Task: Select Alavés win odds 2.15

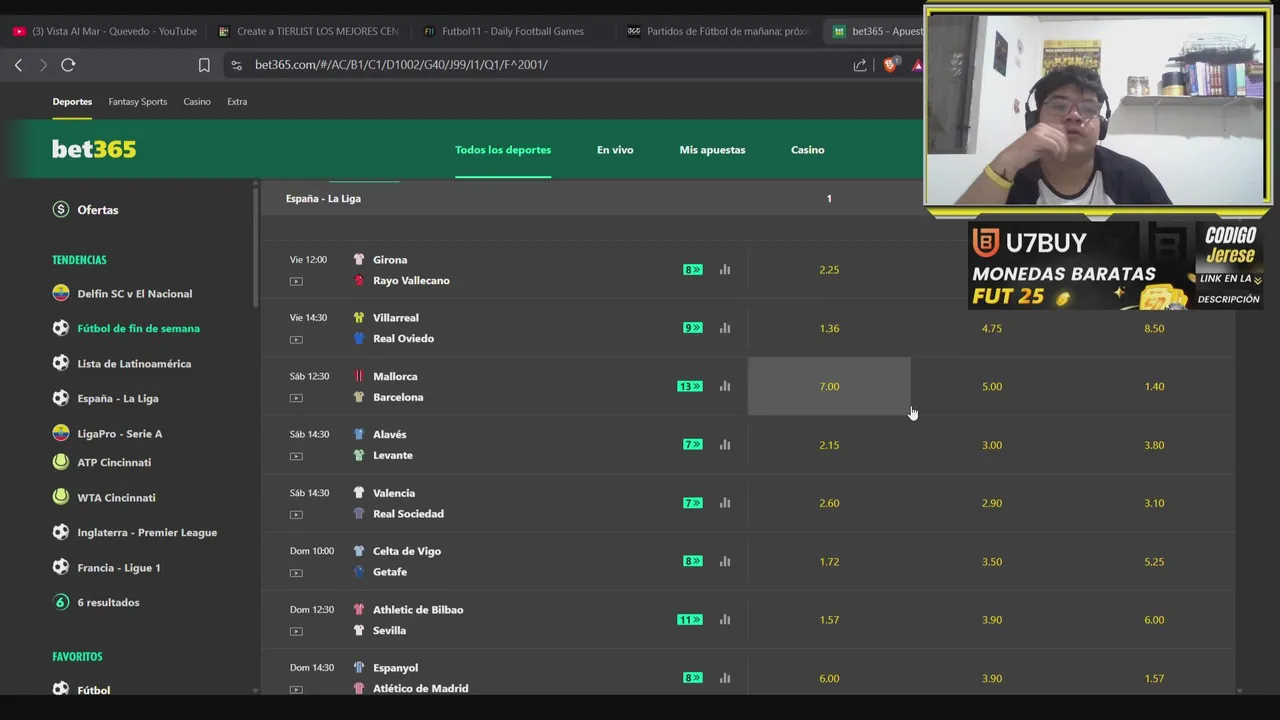Action: pos(829,445)
